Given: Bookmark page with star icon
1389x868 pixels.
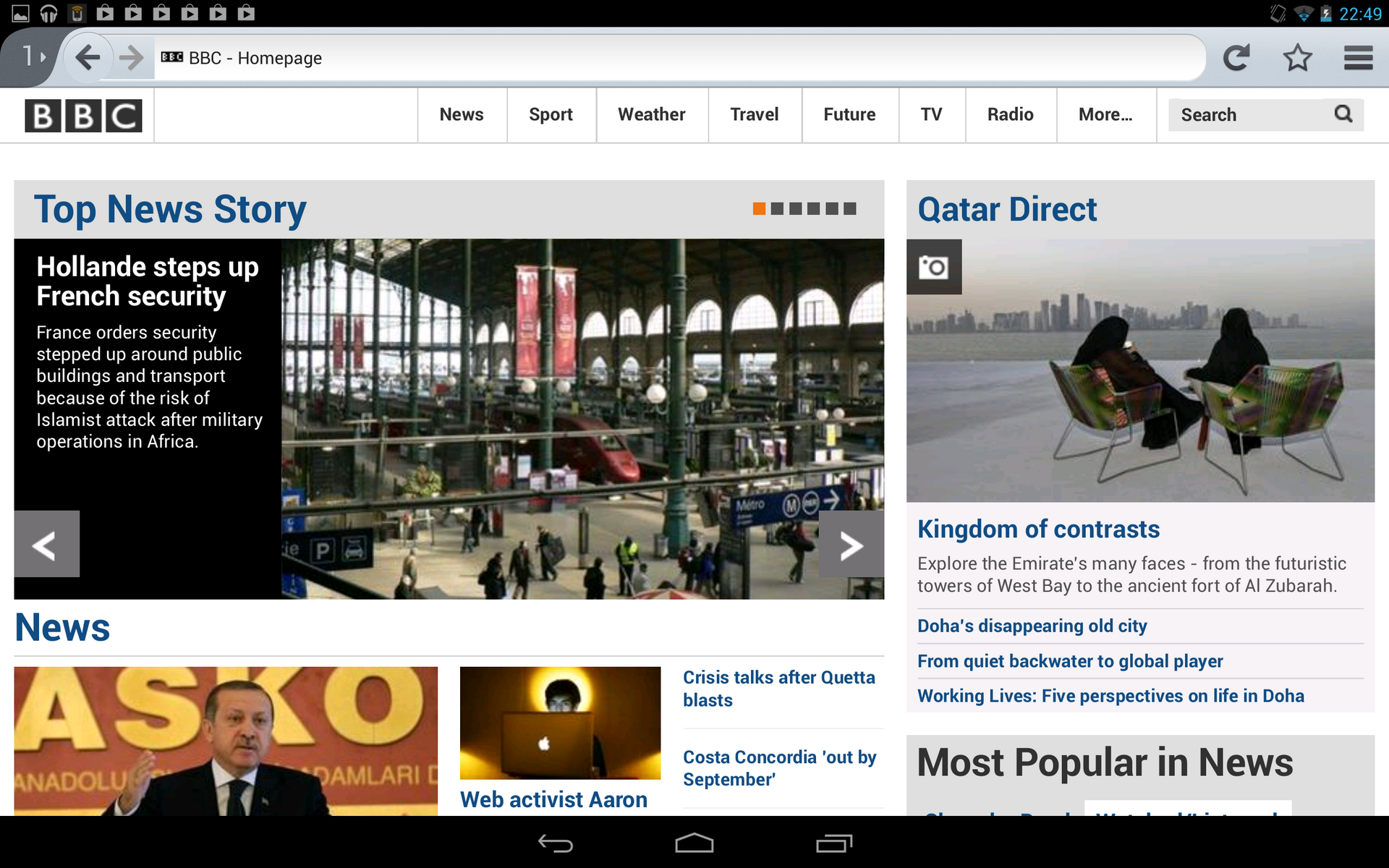Looking at the screenshot, I should pyautogui.click(x=1297, y=57).
